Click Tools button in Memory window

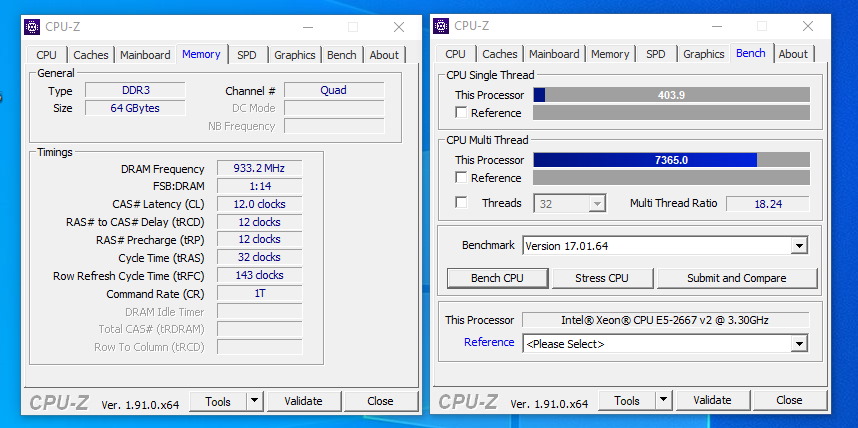[x=218, y=401]
